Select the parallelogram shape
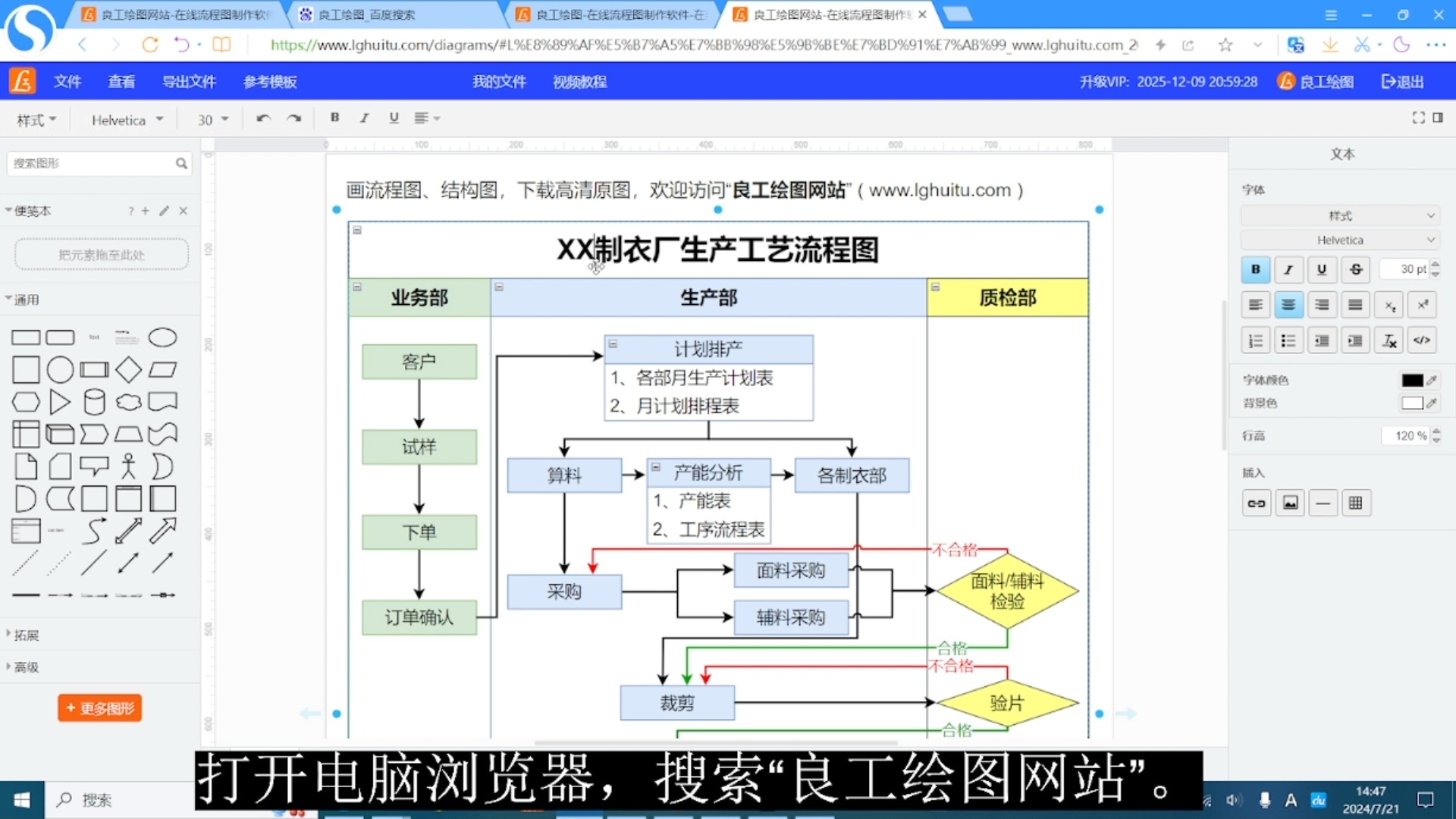1456x819 pixels. [x=162, y=370]
